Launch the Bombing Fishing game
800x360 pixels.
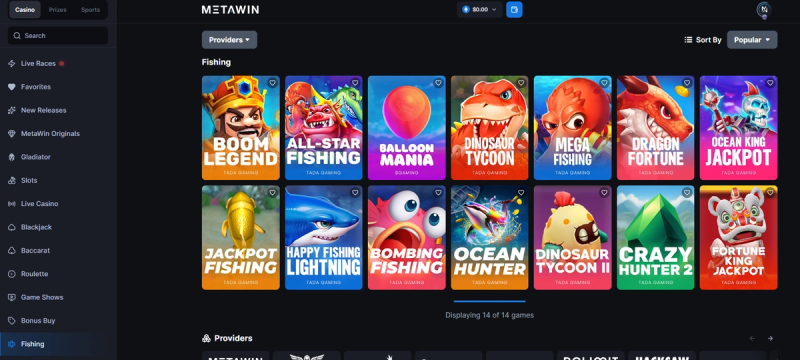(x=407, y=238)
